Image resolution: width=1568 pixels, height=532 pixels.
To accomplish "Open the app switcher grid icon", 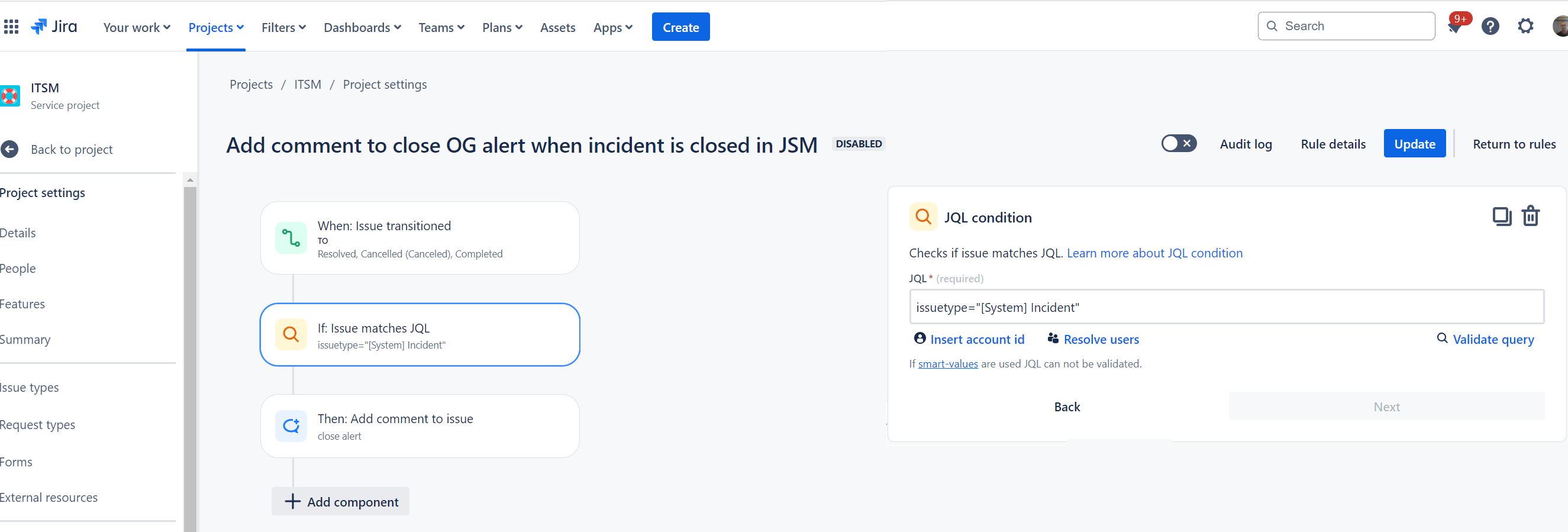I will click(11, 27).
